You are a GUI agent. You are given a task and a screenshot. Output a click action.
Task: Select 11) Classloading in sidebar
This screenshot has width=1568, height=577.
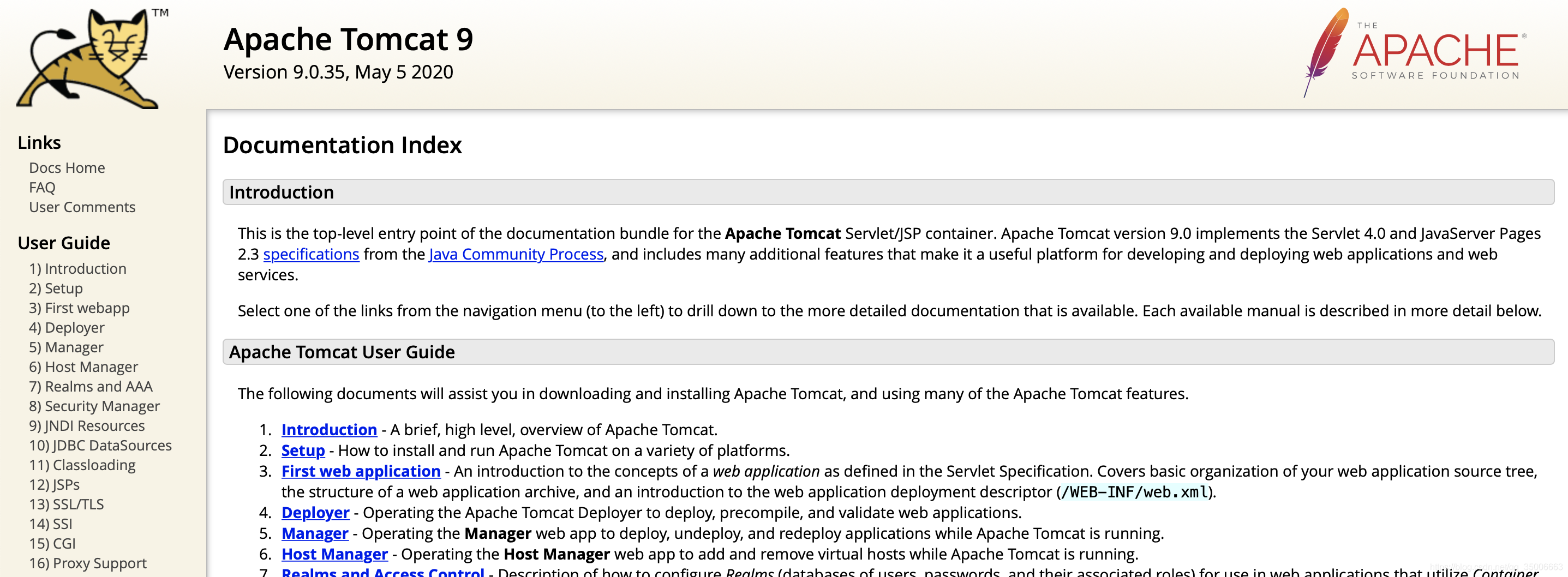[x=82, y=465]
